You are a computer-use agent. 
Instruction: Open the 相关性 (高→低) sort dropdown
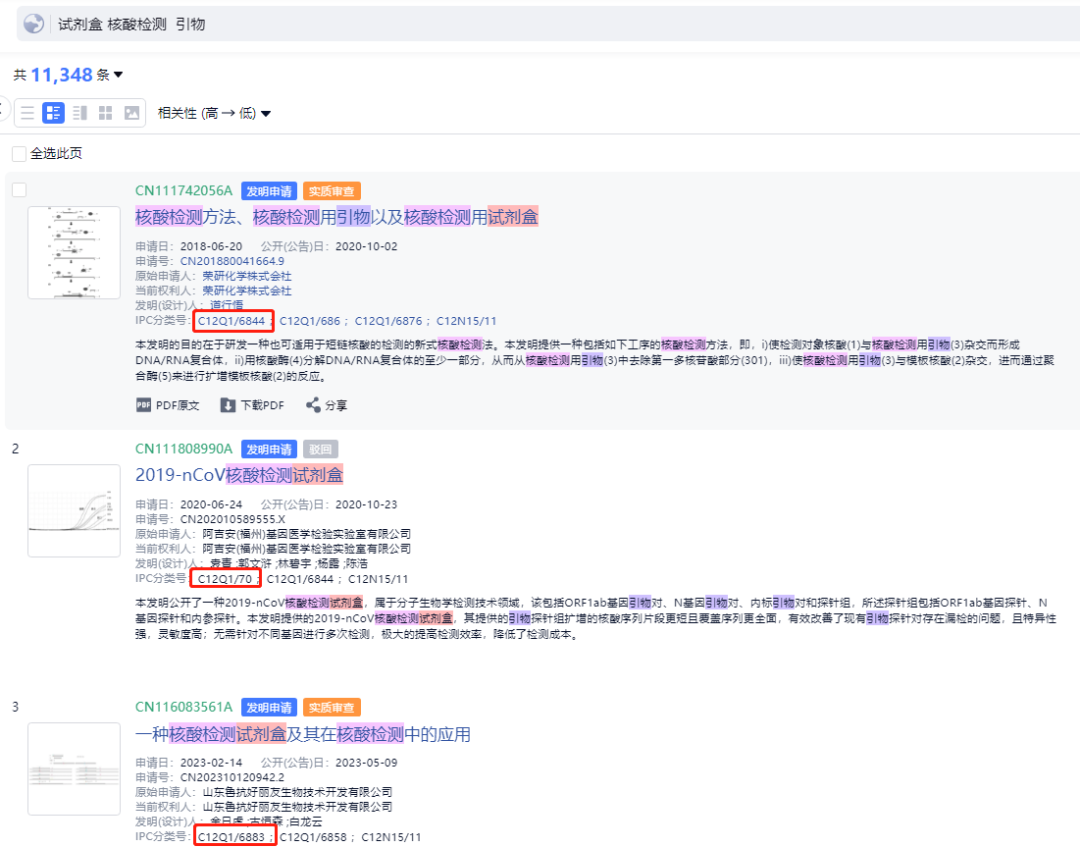point(214,113)
